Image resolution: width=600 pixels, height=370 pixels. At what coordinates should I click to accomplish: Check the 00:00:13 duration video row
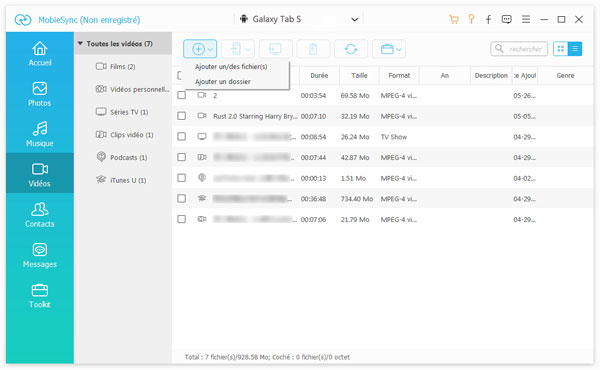click(182, 178)
